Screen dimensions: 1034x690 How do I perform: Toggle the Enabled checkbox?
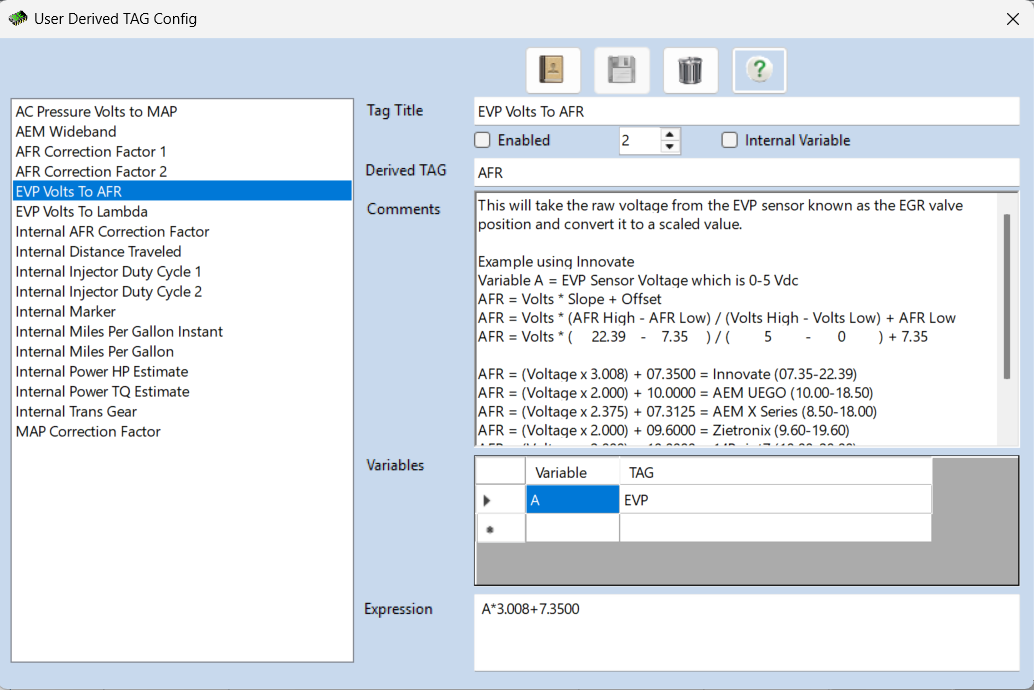coord(483,141)
